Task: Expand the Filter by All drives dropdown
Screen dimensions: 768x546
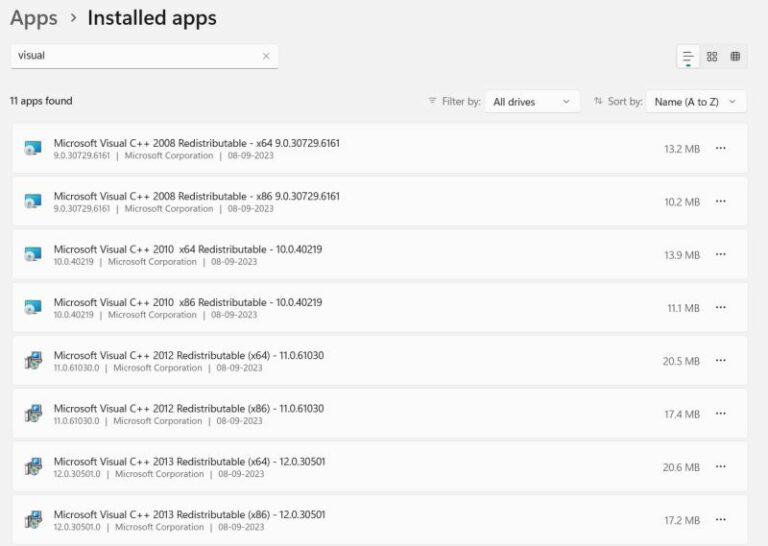Action: pyautogui.click(x=532, y=102)
